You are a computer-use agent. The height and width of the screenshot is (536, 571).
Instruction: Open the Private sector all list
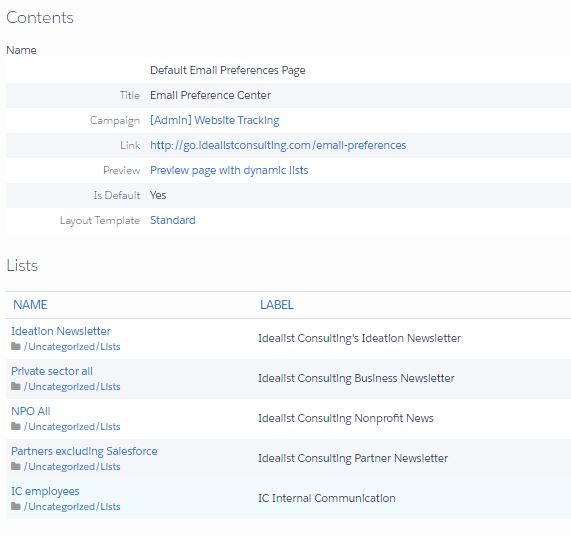point(52,371)
